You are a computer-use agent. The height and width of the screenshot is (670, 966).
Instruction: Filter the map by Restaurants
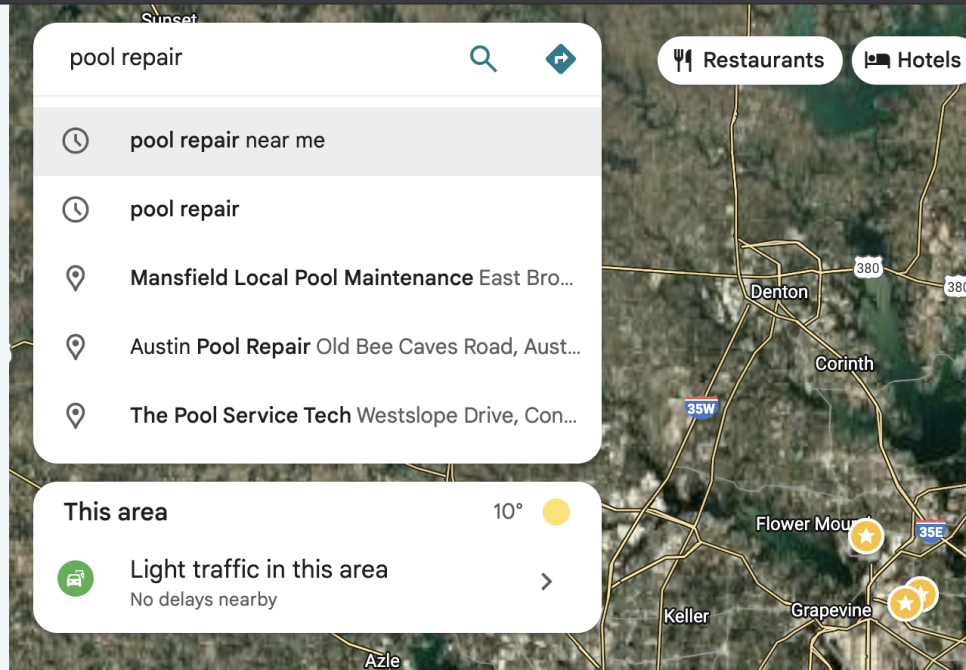point(749,60)
